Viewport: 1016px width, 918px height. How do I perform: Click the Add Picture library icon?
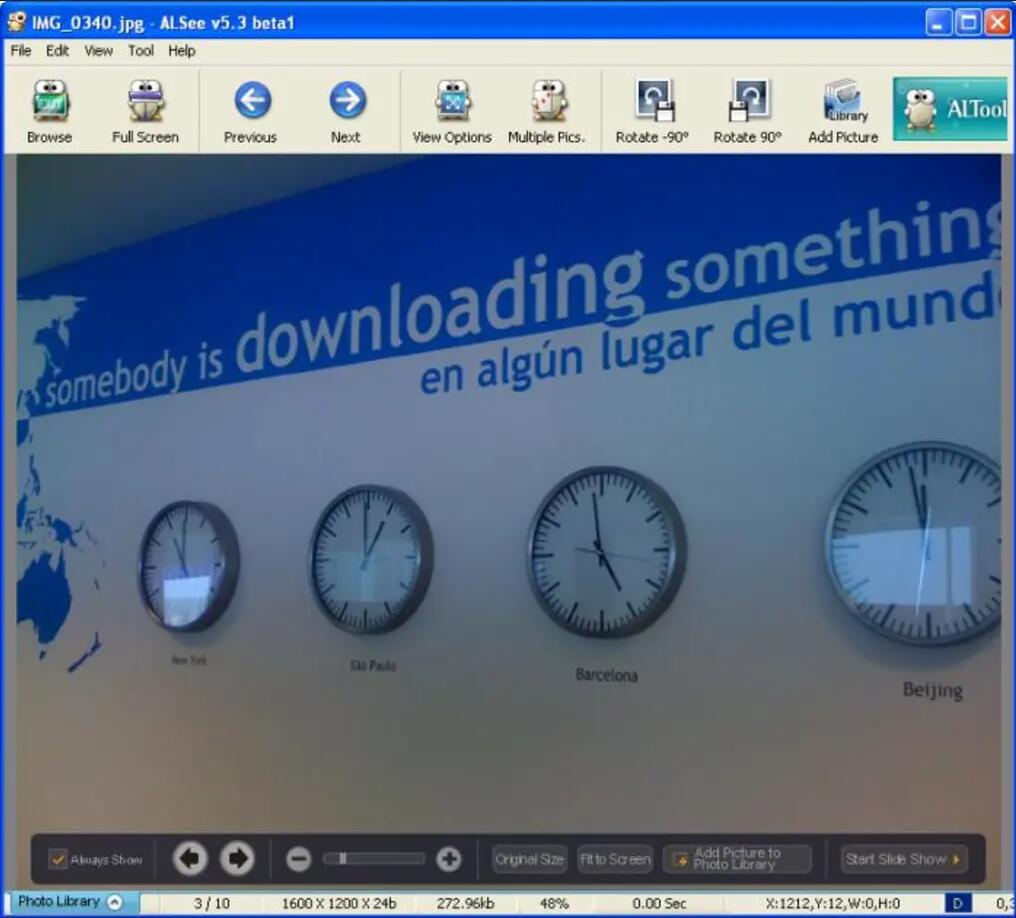pos(843,111)
